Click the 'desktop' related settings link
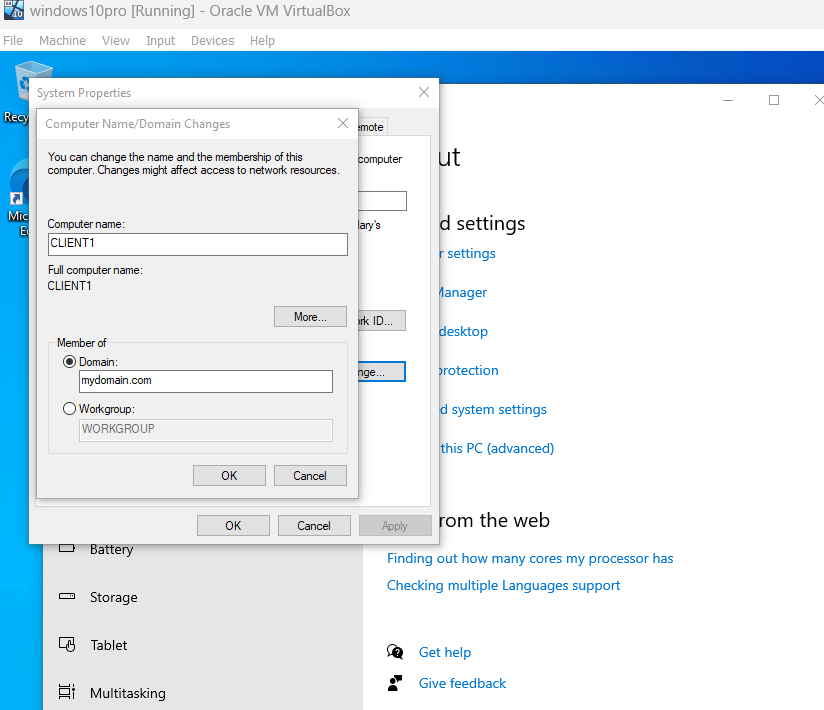This screenshot has width=824, height=710. pyautogui.click(x=464, y=331)
